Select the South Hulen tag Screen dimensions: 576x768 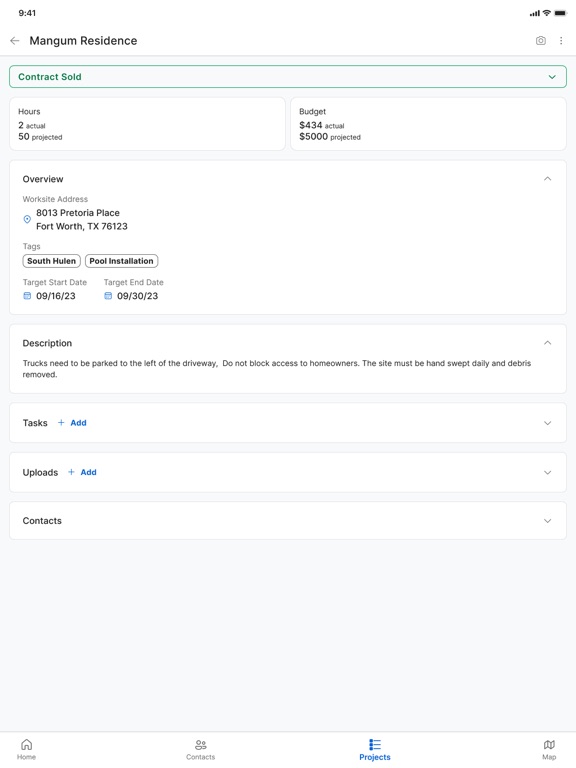coord(51,261)
